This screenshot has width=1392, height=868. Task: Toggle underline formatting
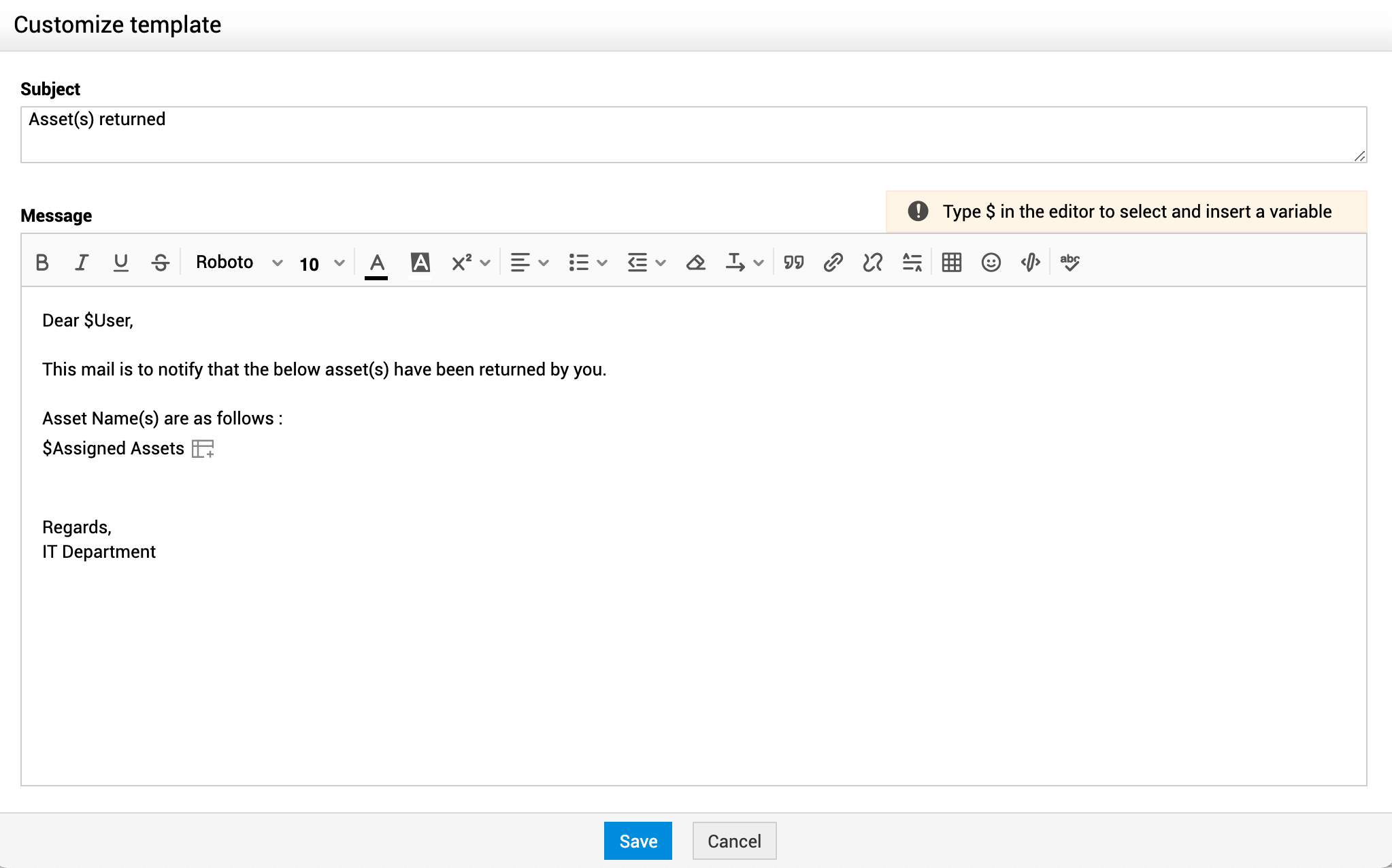coord(120,263)
